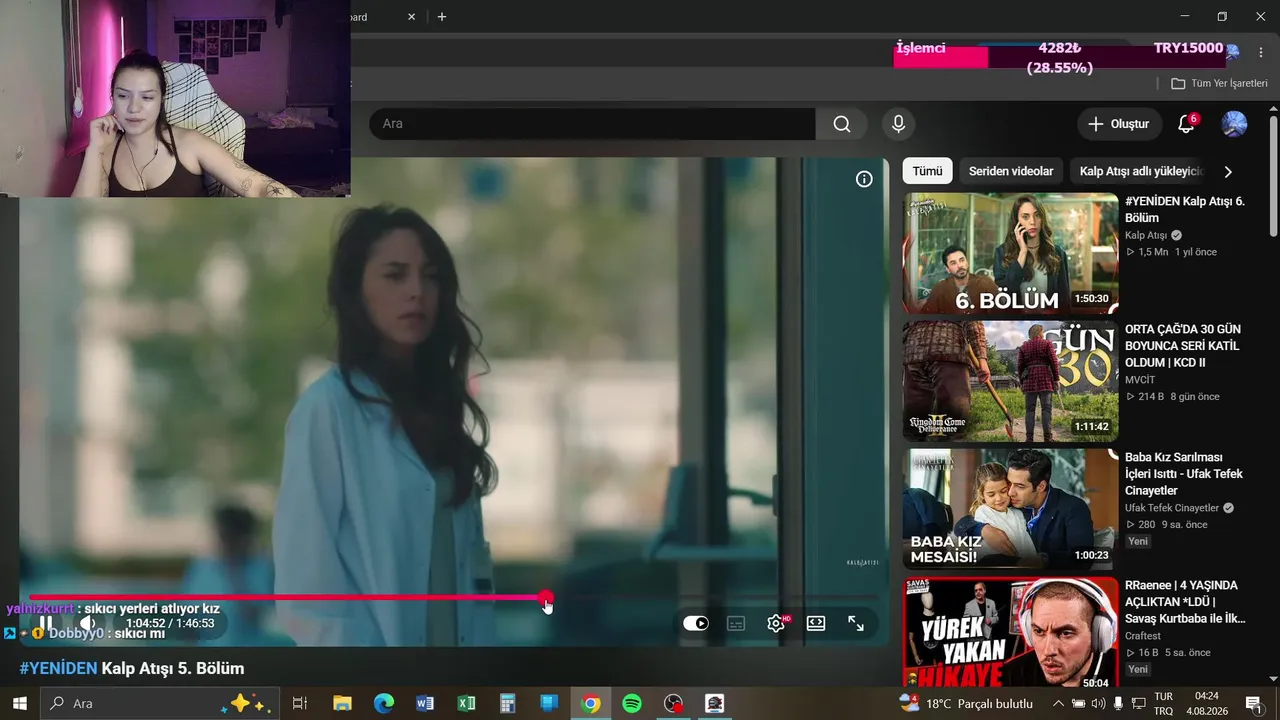Expand hidden system tray icons chevron
The height and width of the screenshot is (720, 1280).
(x=1058, y=703)
